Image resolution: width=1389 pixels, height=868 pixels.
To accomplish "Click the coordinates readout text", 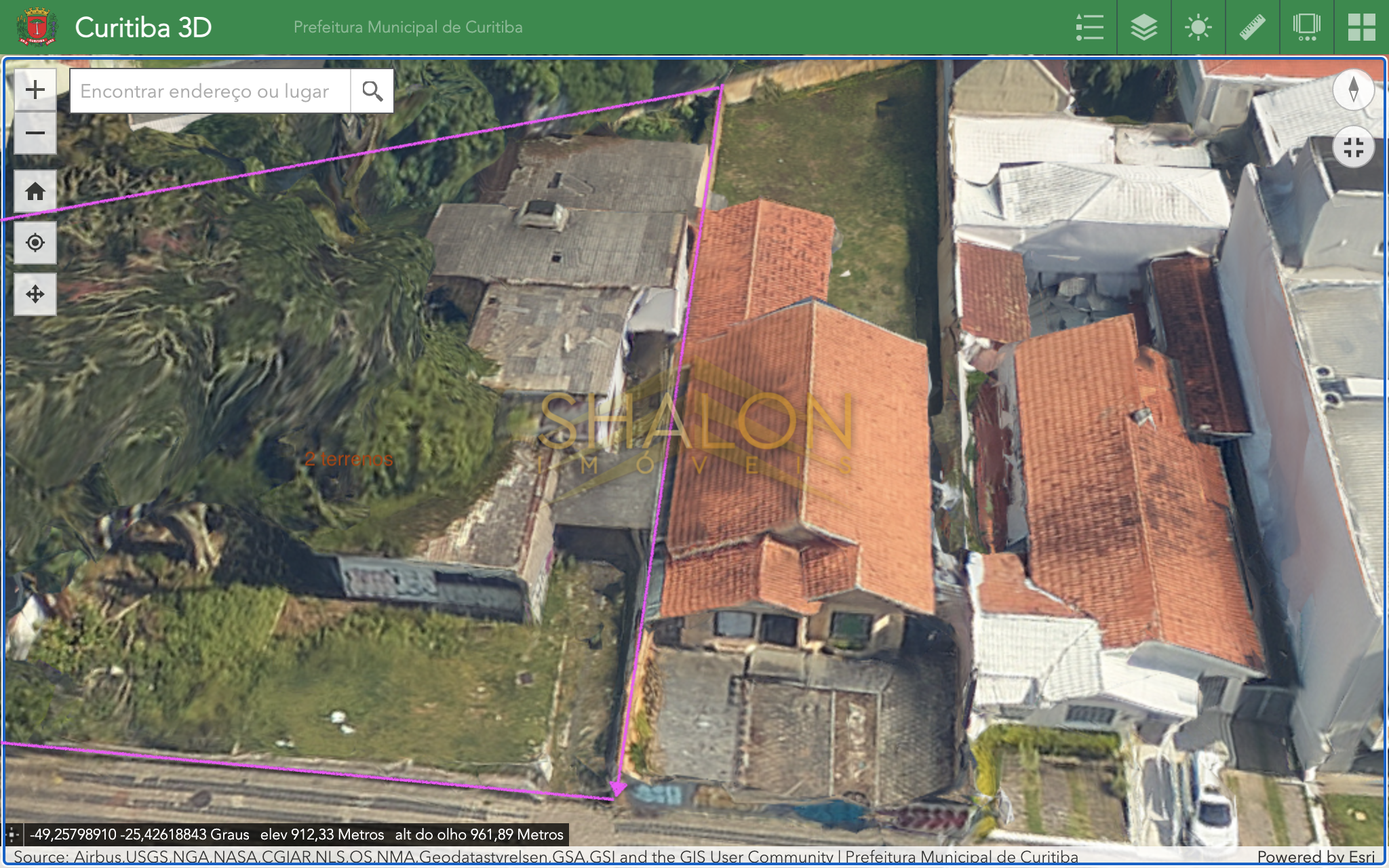I will click(139, 834).
